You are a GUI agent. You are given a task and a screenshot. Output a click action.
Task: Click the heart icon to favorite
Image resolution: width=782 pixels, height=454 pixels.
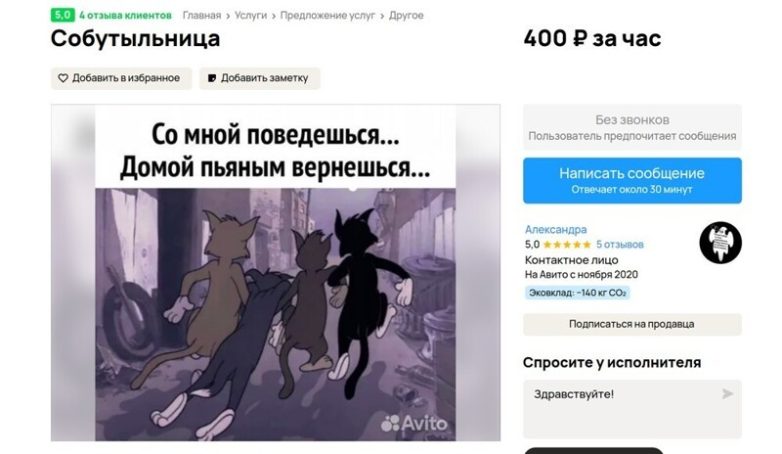pyautogui.click(x=63, y=78)
